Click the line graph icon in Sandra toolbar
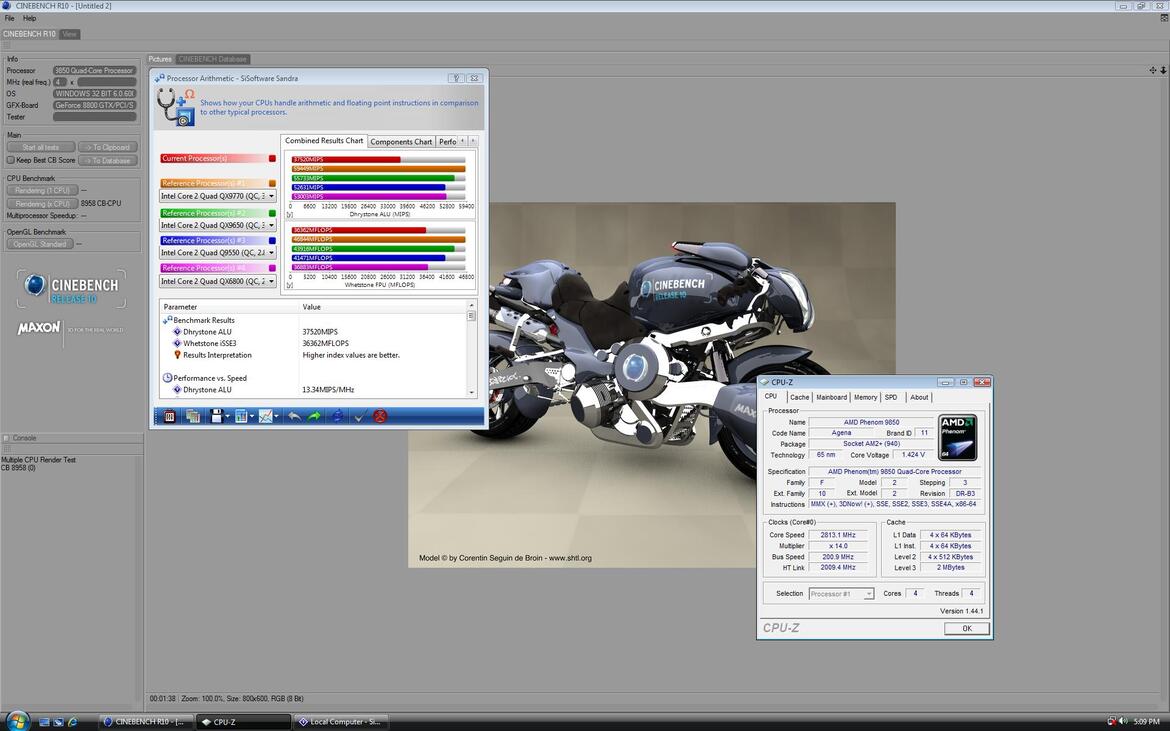1170x731 pixels. click(x=266, y=416)
